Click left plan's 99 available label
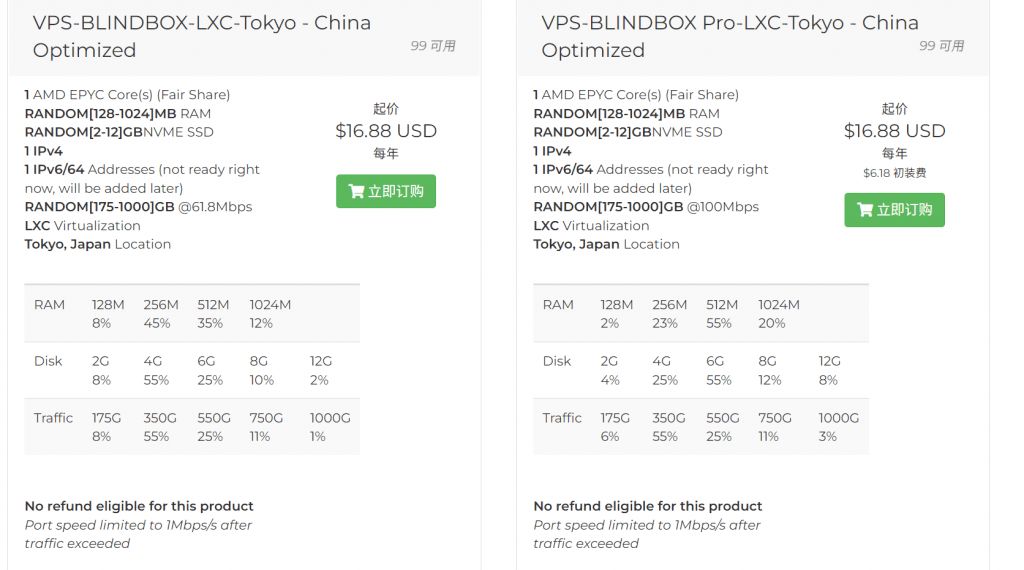 pos(433,46)
